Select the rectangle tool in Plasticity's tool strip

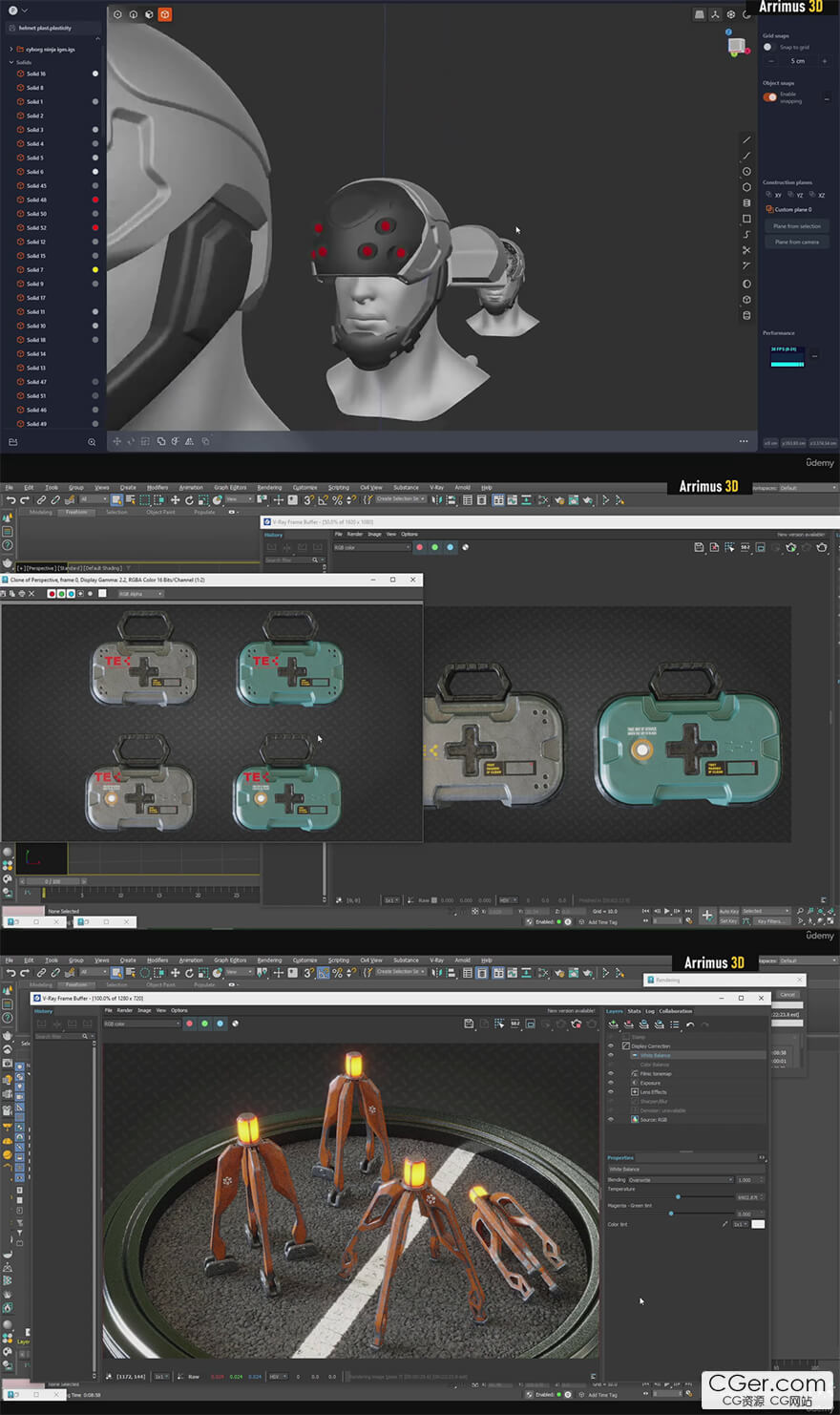tap(746, 219)
